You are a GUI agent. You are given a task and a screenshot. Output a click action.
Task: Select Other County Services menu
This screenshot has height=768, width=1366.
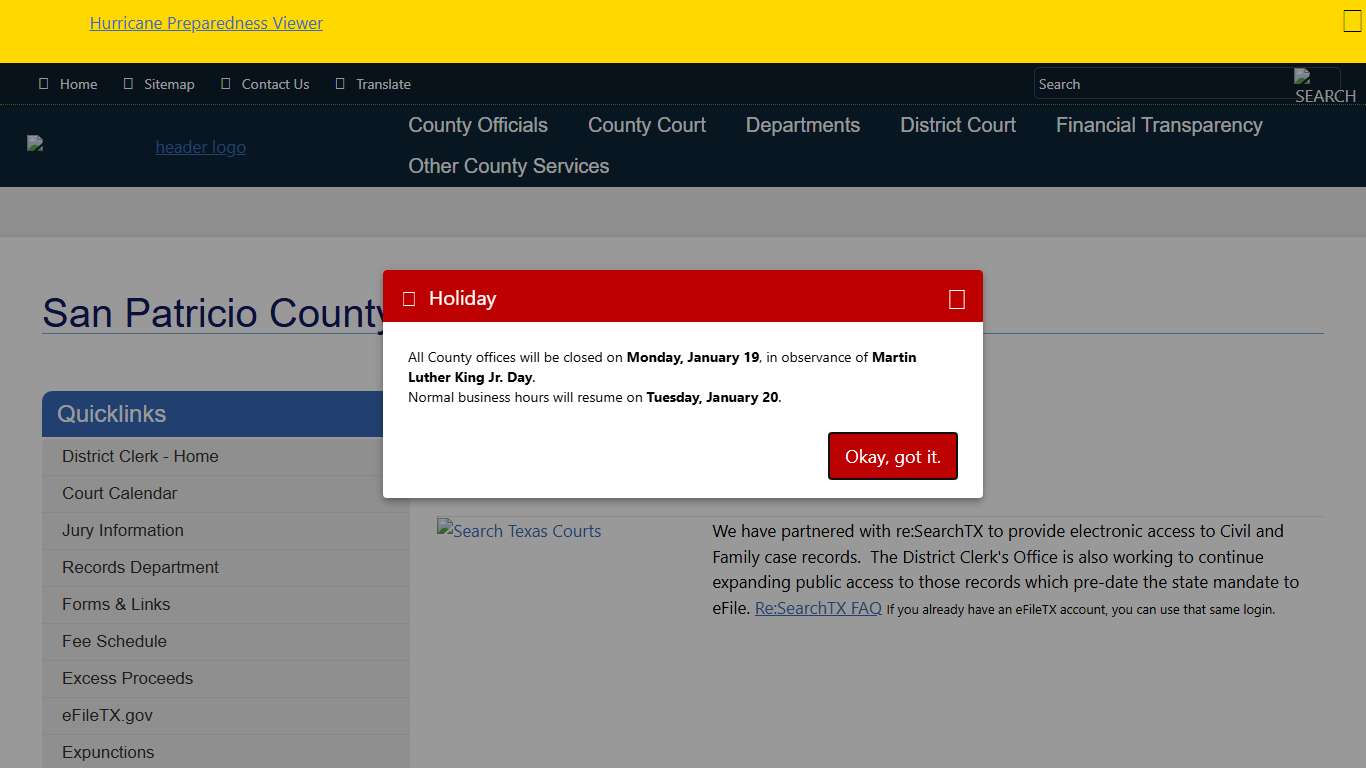(508, 166)
